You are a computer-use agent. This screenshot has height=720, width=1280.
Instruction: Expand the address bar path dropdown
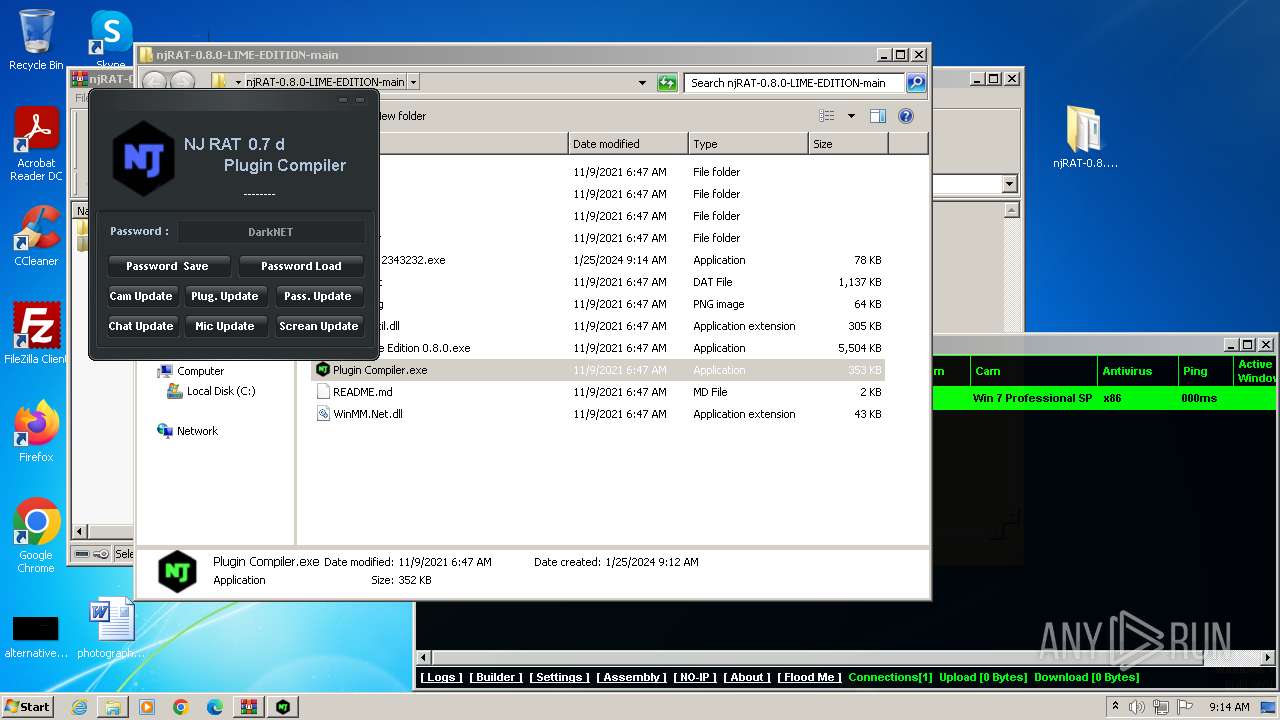414,83
